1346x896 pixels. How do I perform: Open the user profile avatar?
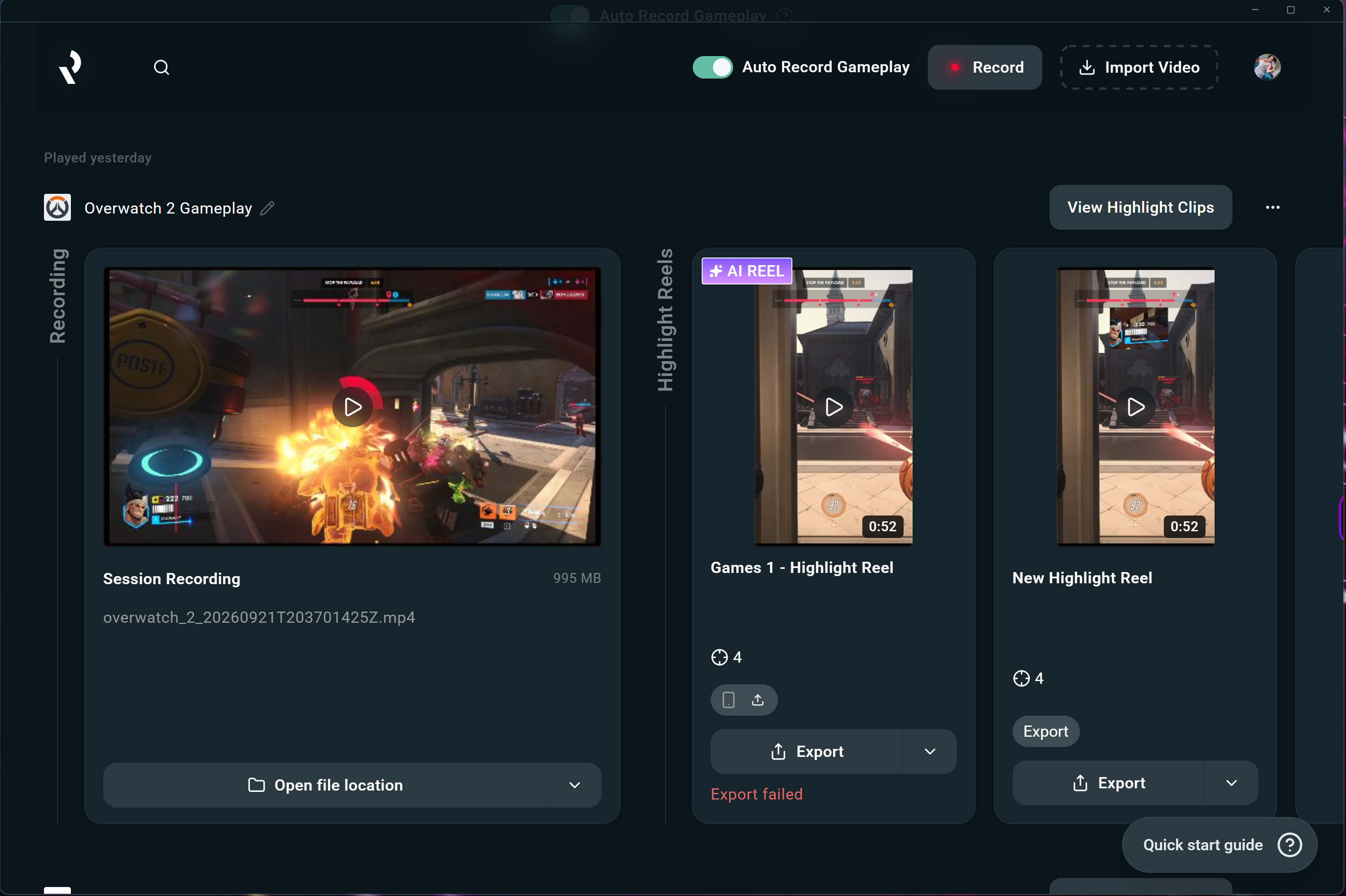point(1267,67)
